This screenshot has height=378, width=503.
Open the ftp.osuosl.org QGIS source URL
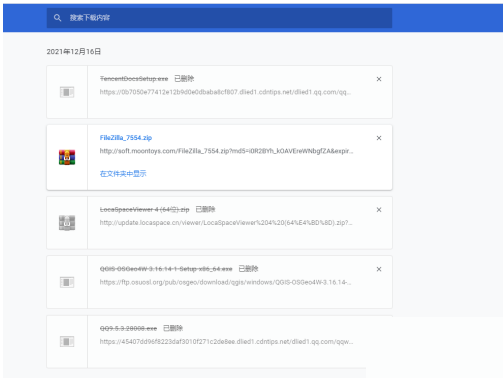click(x=225, y=282)
